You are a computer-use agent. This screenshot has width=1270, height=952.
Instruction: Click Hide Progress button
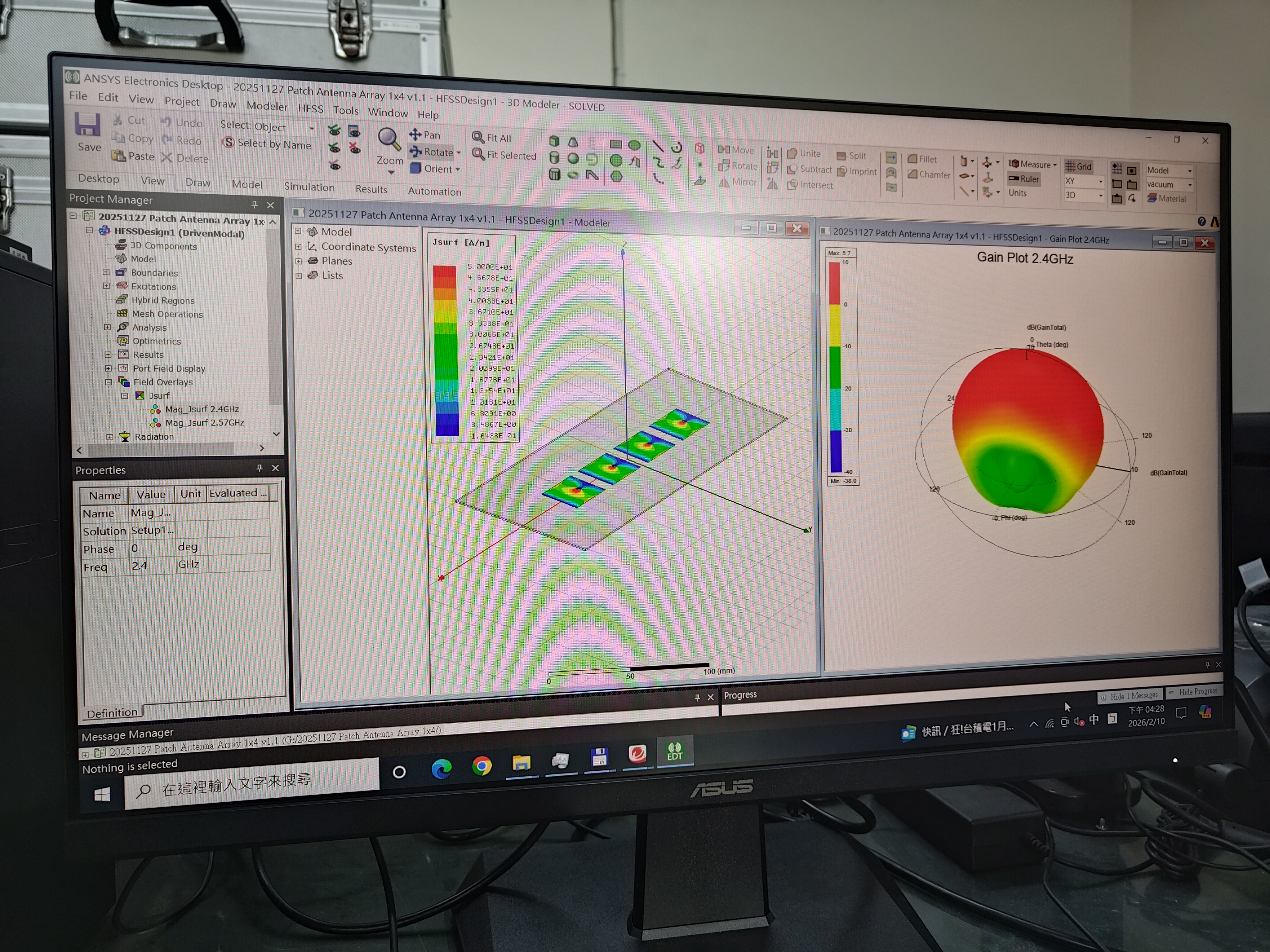(x=1193, y=691)
